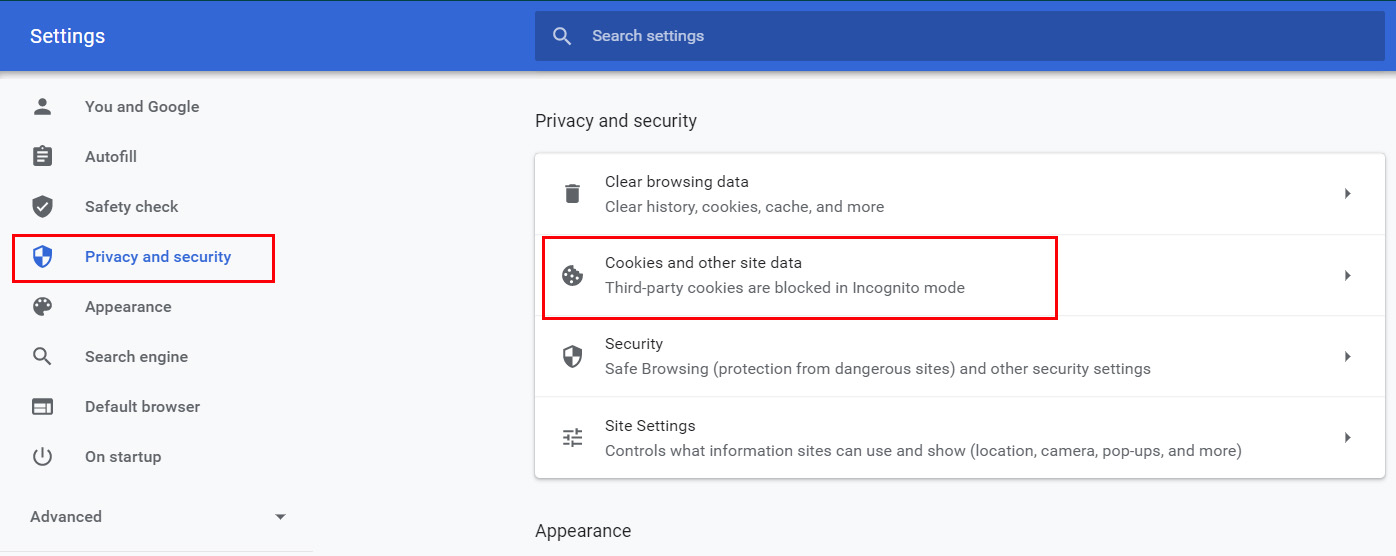
Task: Open the Site Settings row
Action: 900,438
